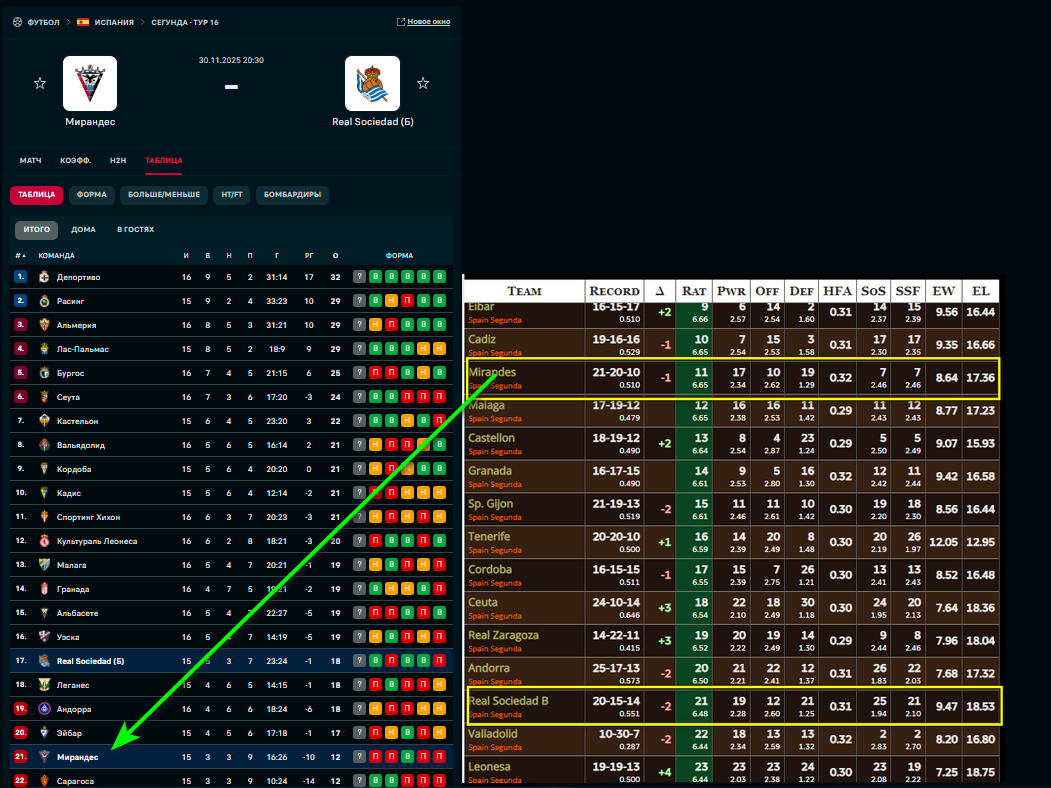Viewport: 1051px width, 788px height.
Task: Select the БОМБАРДИРЫ filter button
Action: coord(292,195)
